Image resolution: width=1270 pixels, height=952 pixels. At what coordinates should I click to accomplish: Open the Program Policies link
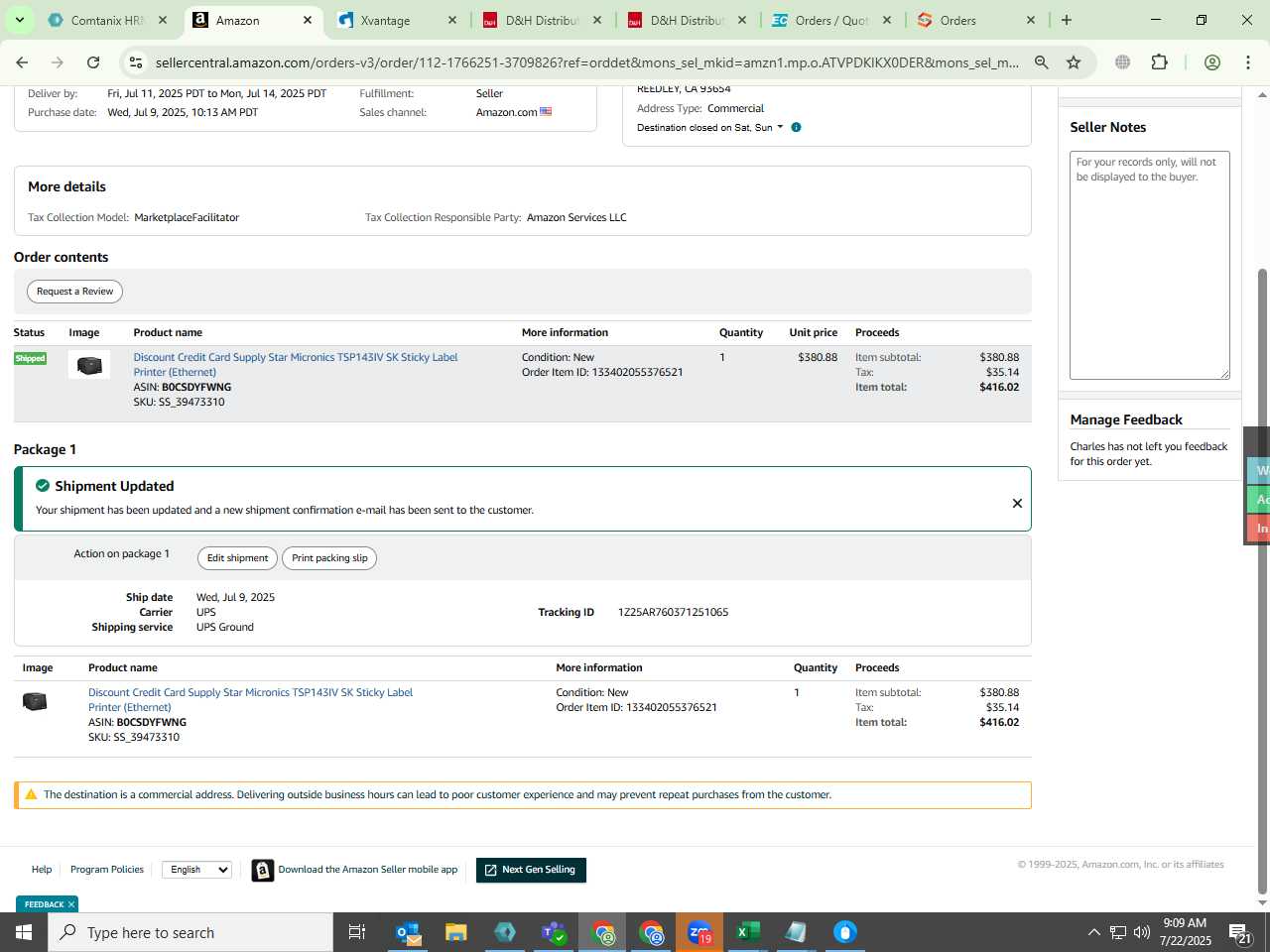pyautogui.click(x=107, y=870)
